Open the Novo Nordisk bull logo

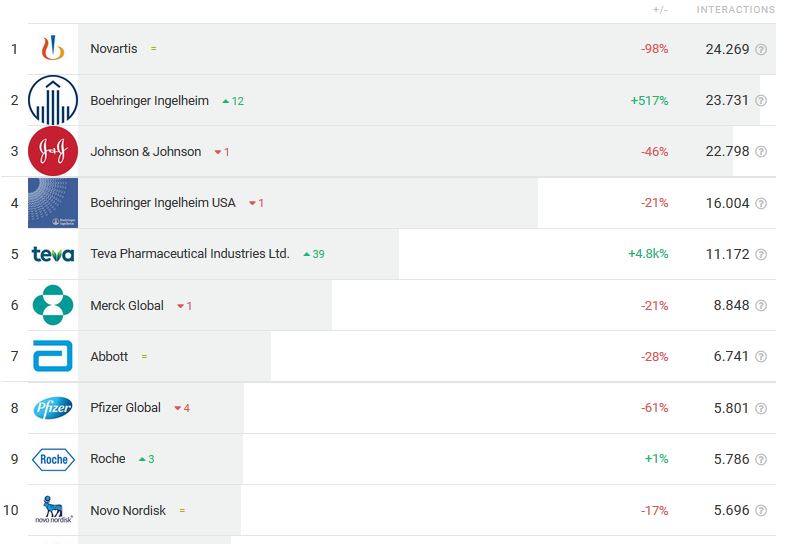[x=53, y=510]
